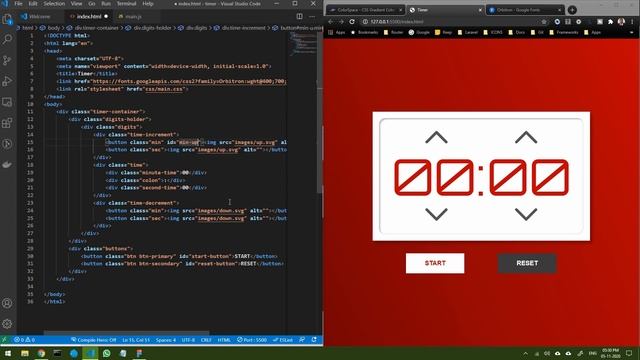Click the RESET button on the timer
640x360 pixels.
coord(527,263)
